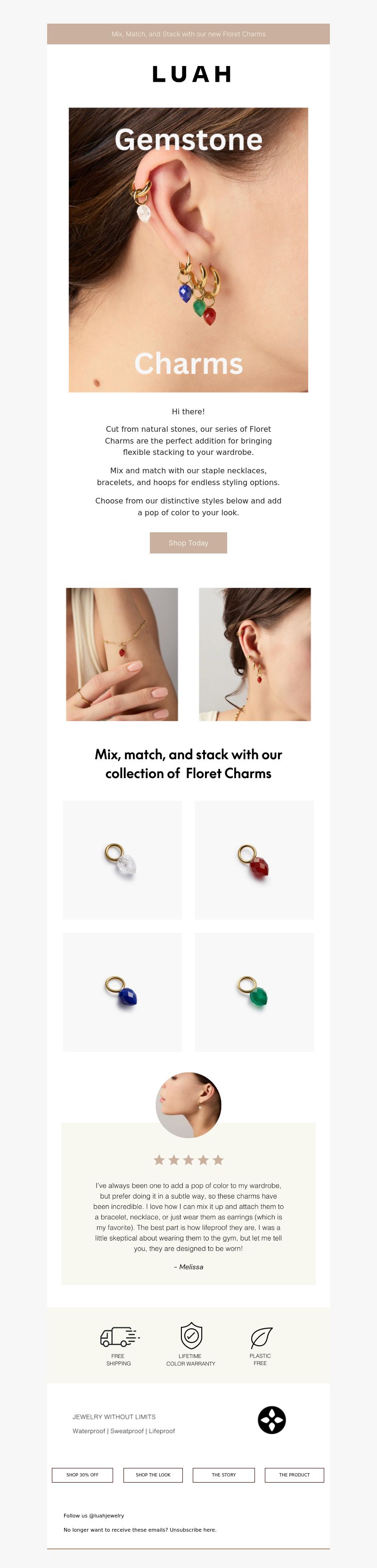This screenshot has width=377, height=1568.
Task: Select THE STORY button
Action: pyautogui.click(x=224, y=1475)
